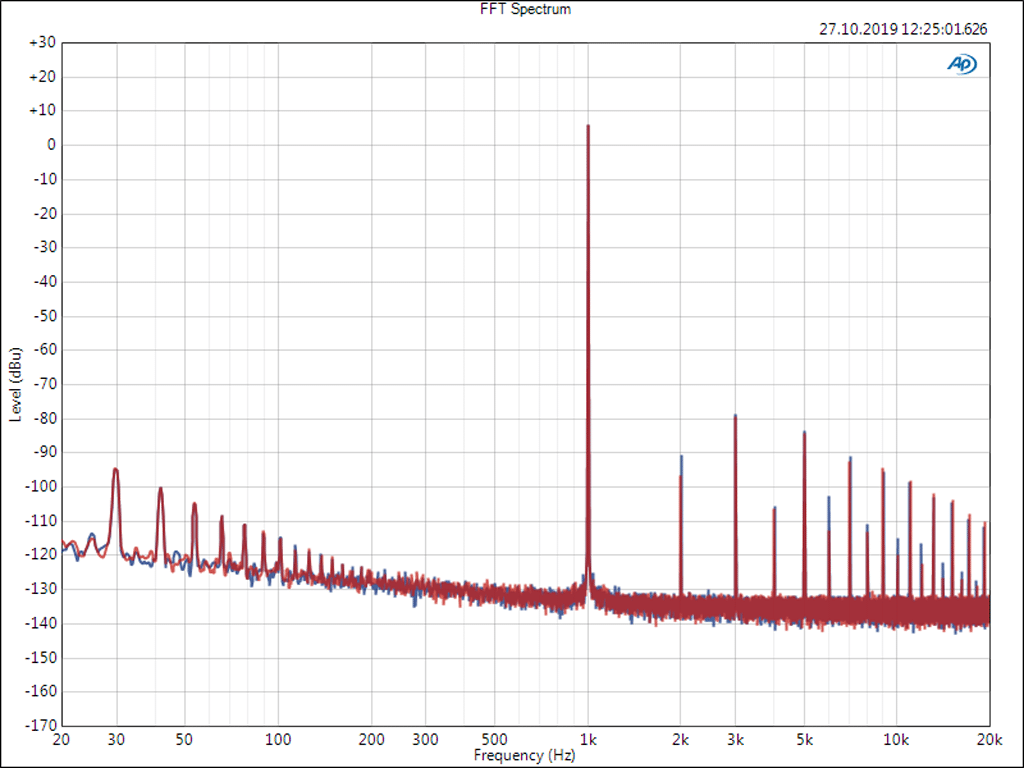Click the 3 kHz harmonic peak tip

point(735,416)
